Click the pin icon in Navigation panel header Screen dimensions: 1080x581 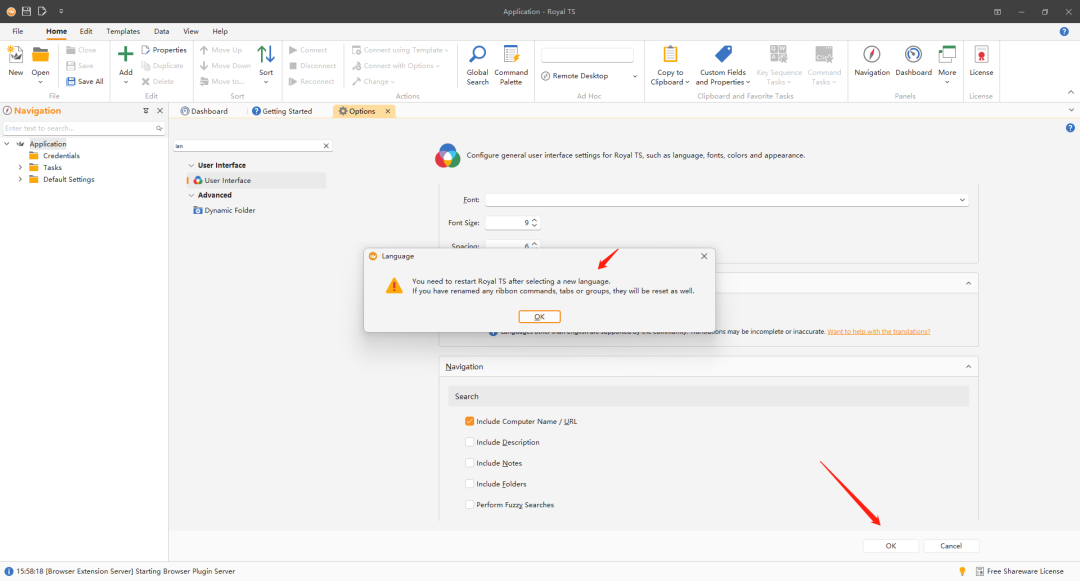pyautogui.click(x=146, y=111)
